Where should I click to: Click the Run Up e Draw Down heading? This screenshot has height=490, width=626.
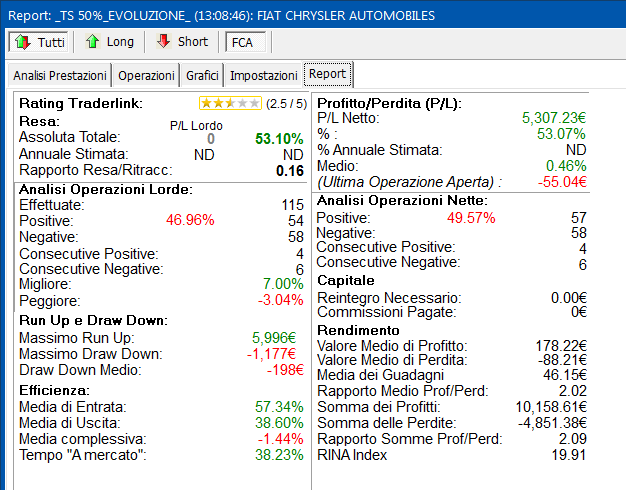pyautogui.click(x=93, y=321)
